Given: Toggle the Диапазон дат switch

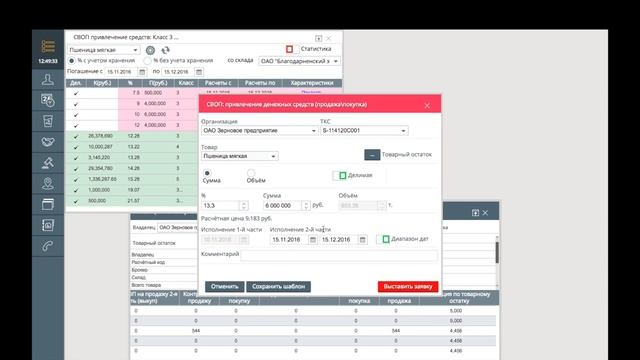Looking at the screenshot, I should click(383, 239).
